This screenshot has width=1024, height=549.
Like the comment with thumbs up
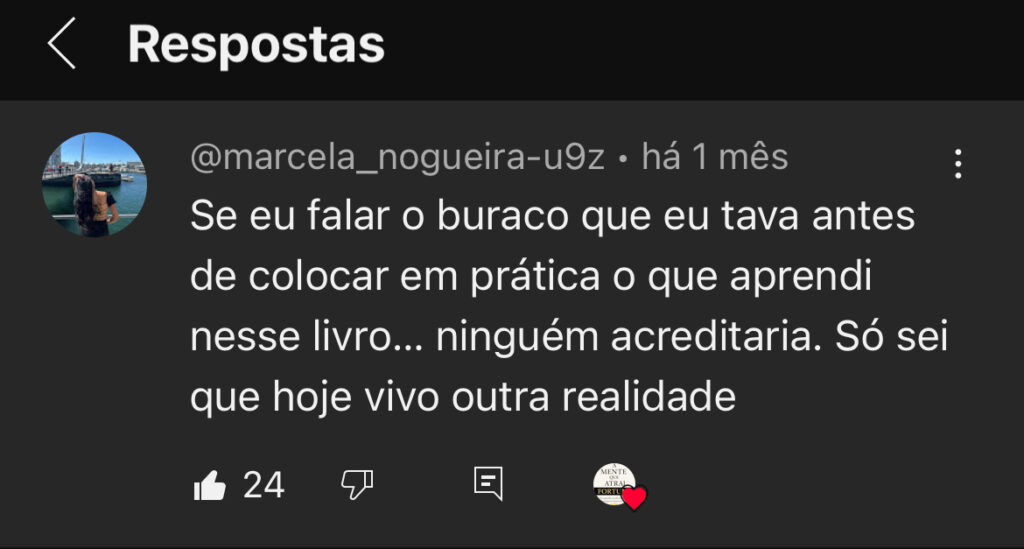pyautogui.click(x=210, y=485)
